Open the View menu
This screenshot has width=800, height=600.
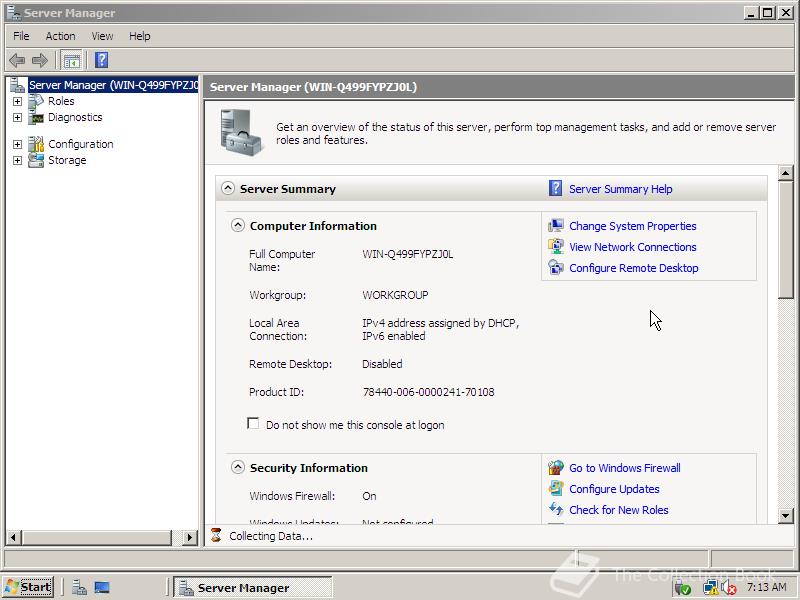pyautogui.click(x=102, y=36)
